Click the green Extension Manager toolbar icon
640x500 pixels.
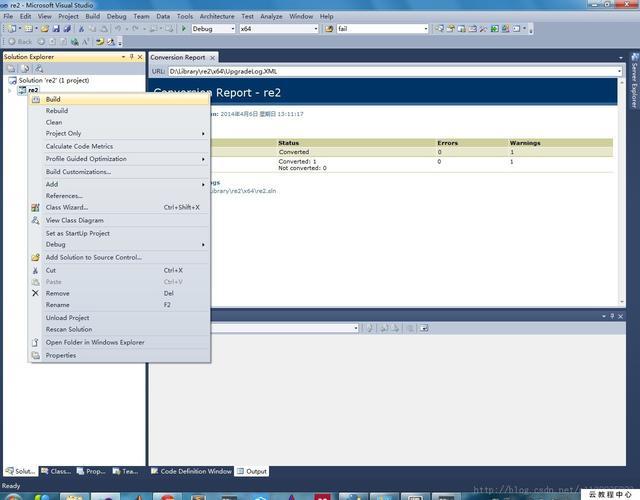pos(494,29)
